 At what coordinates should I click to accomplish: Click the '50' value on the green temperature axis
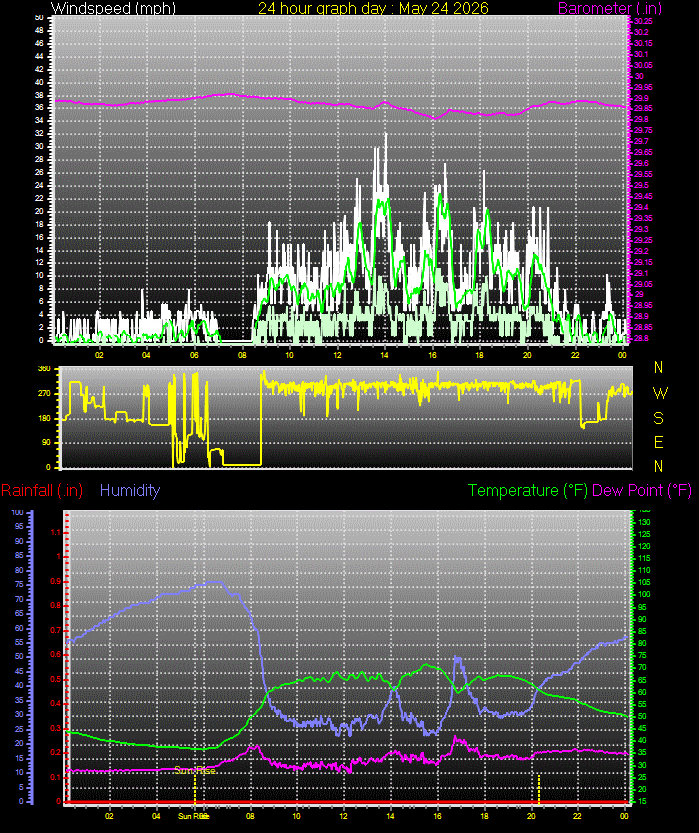tap(642, 716)
